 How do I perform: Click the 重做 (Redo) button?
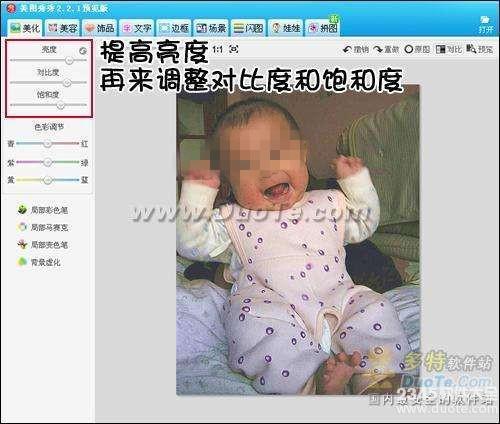pyautogui.click(x=386, y=50)
